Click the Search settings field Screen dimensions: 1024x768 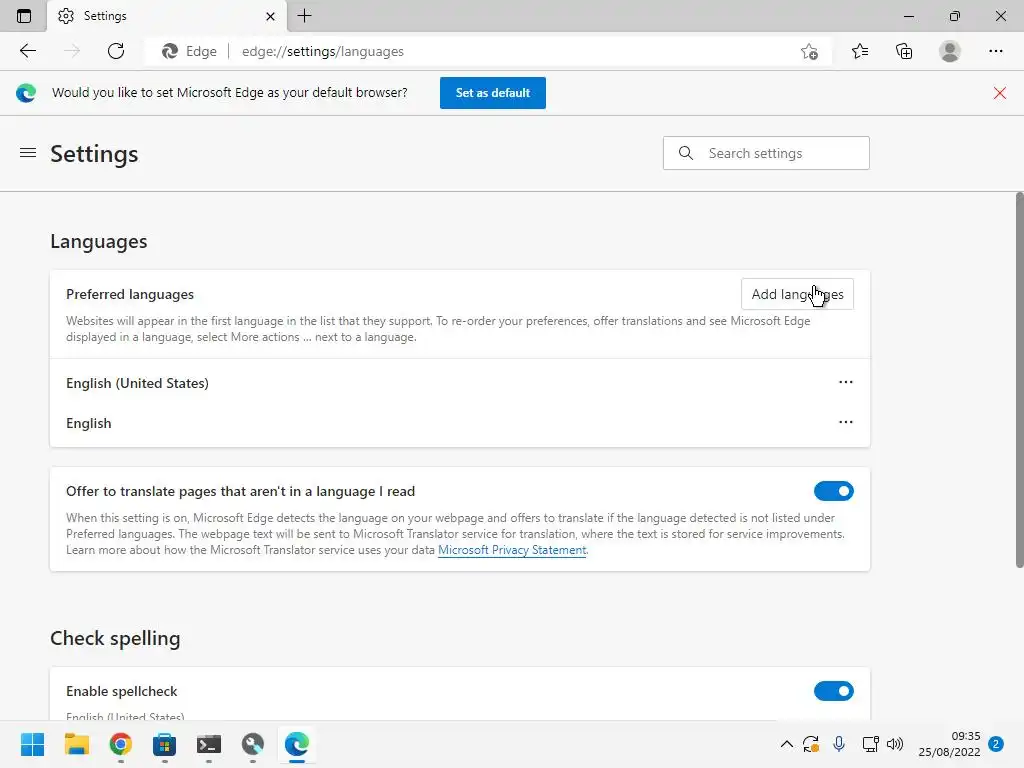click(x=766, y=153)
